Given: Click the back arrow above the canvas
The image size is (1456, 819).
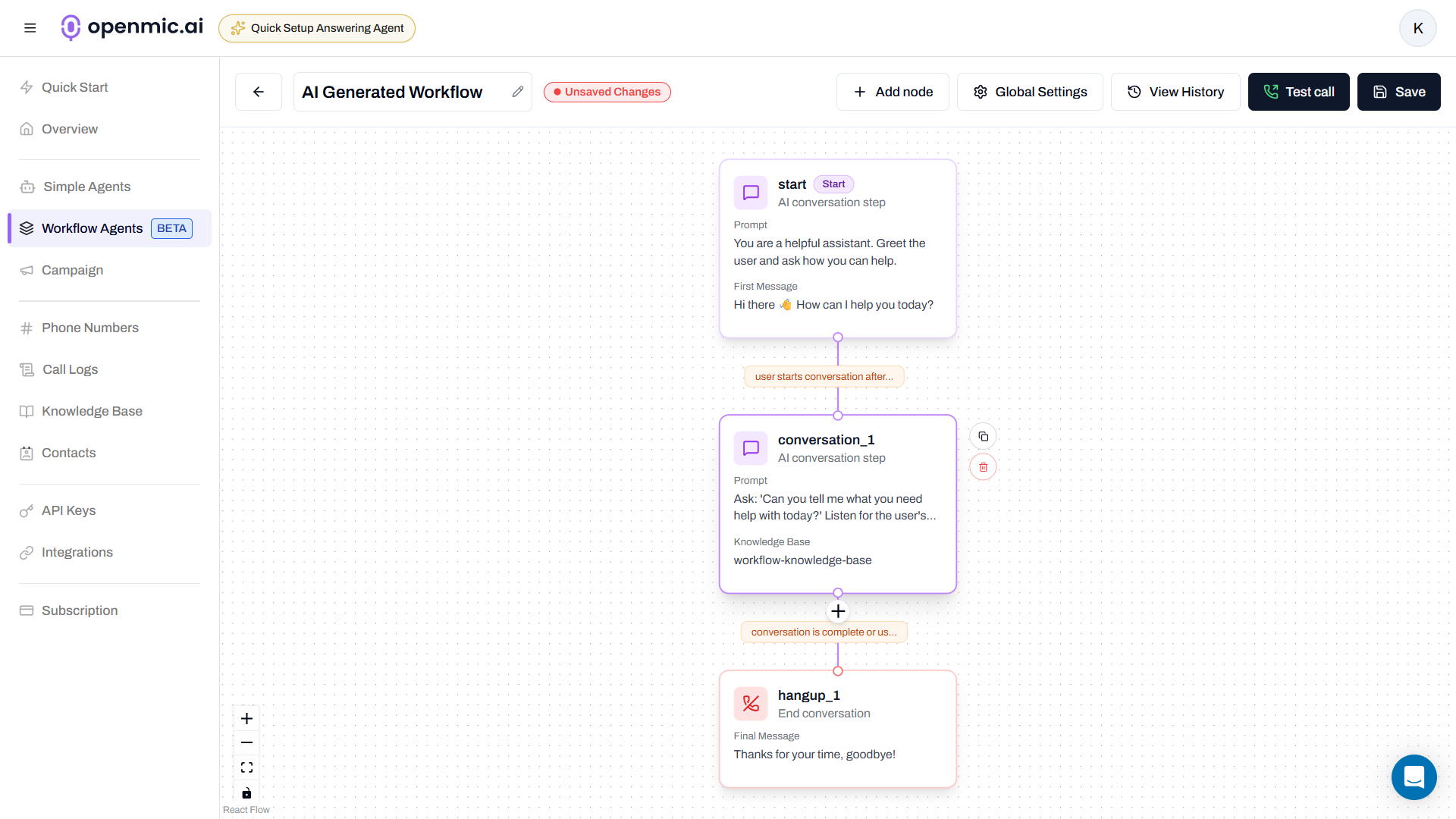Looking at the screenshot, I should 258,91.
